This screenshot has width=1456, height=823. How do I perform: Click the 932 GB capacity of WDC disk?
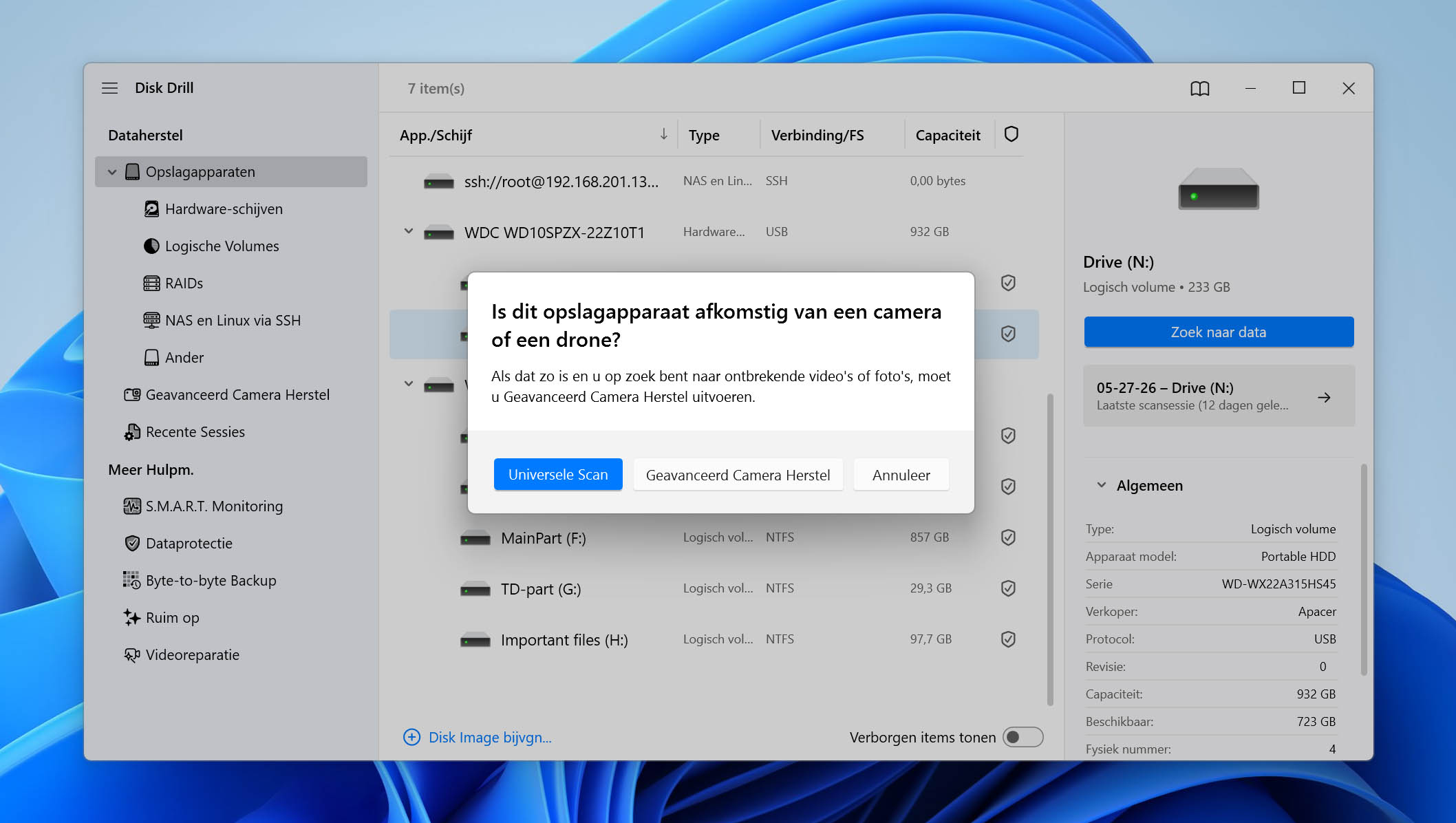[x=929, y=232]
